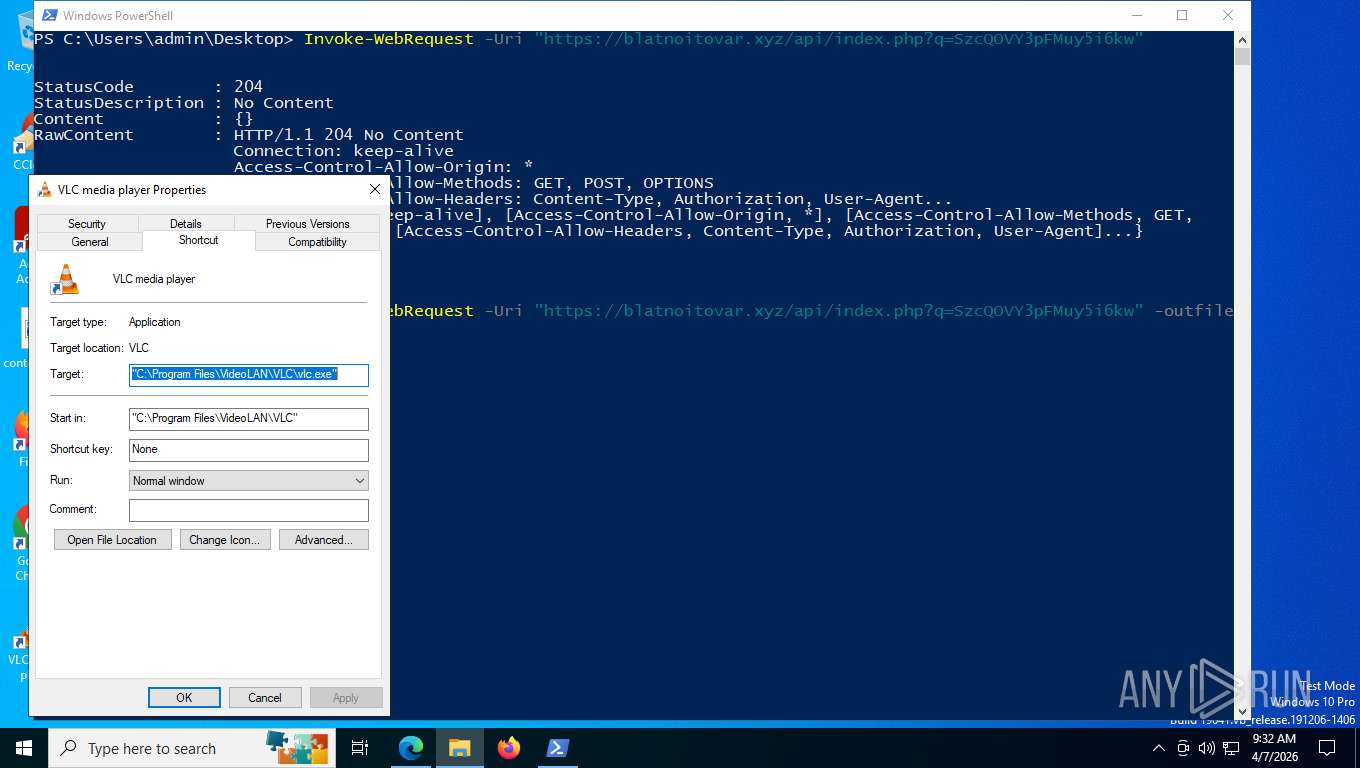The height and width of the screenshot is (768, 1360).
Task: Click the first Invoke-WebRequest command text
Action: coord(389,39)
